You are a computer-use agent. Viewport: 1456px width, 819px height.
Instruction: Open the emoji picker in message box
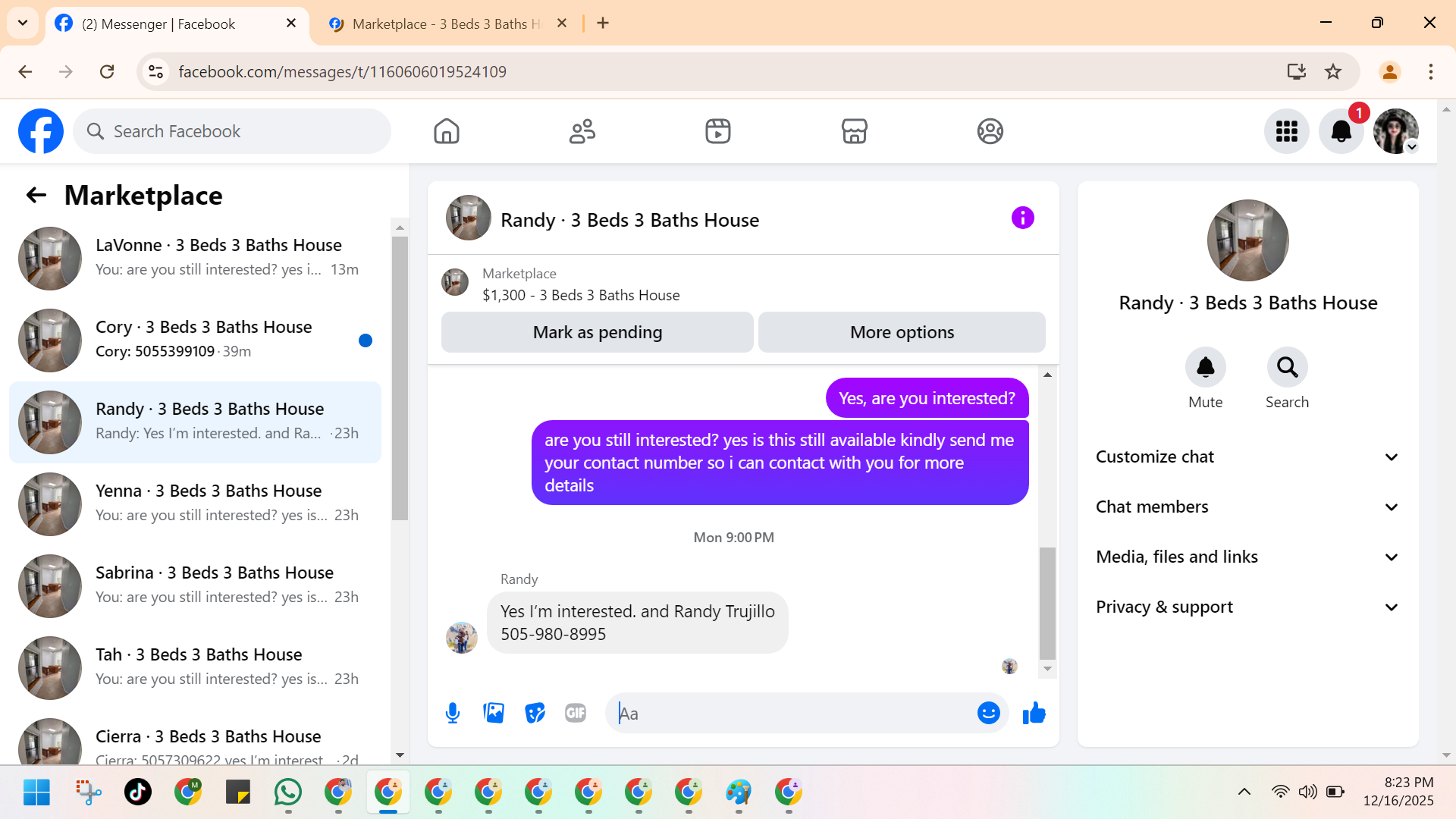coord(989,713)
